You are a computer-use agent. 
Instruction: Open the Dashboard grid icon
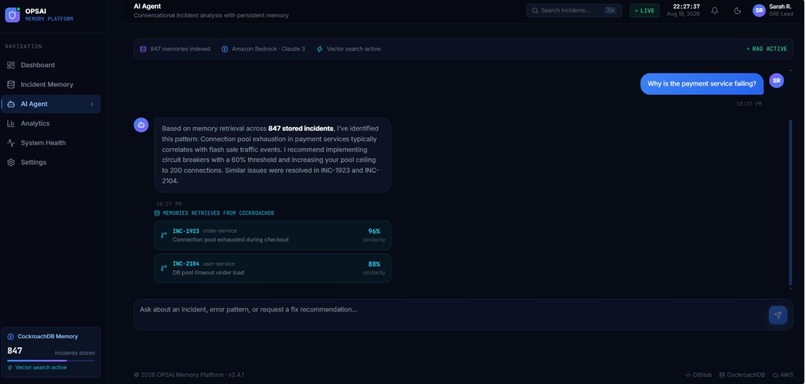pyautogui.click(x=11, y=65)
